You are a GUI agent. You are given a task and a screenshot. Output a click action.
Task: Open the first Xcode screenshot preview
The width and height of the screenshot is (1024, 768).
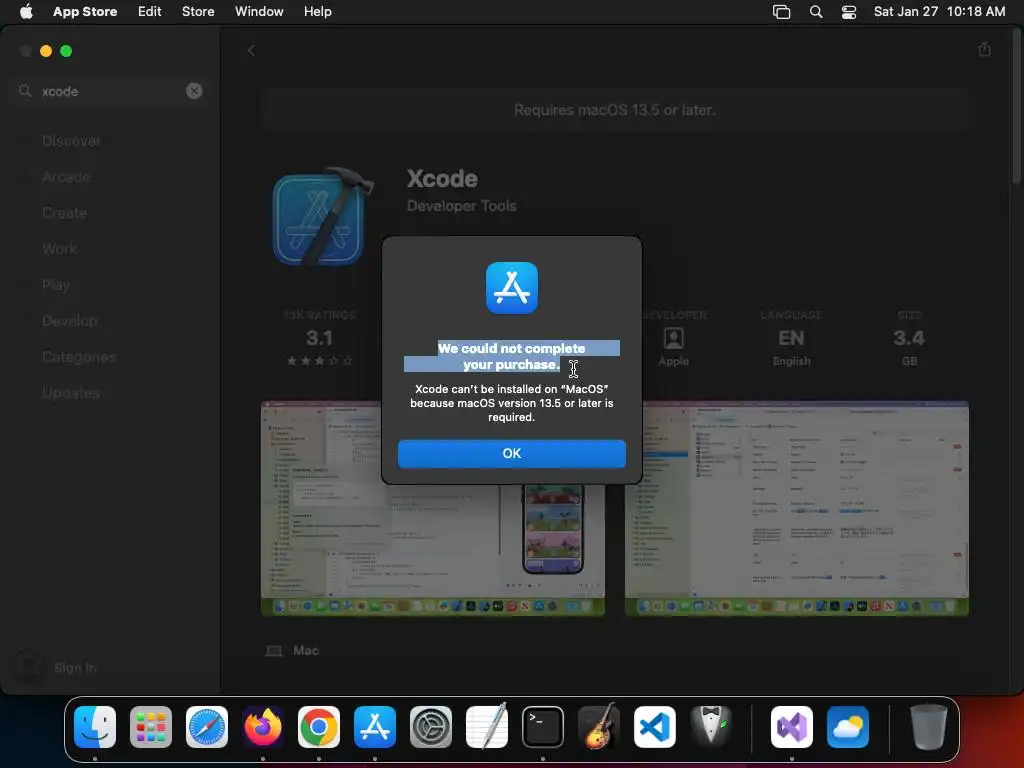pos(432,508)
